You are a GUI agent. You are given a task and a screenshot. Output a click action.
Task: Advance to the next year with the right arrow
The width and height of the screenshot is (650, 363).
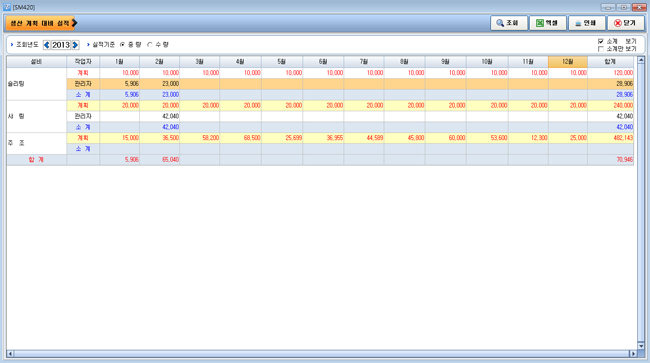75,45
